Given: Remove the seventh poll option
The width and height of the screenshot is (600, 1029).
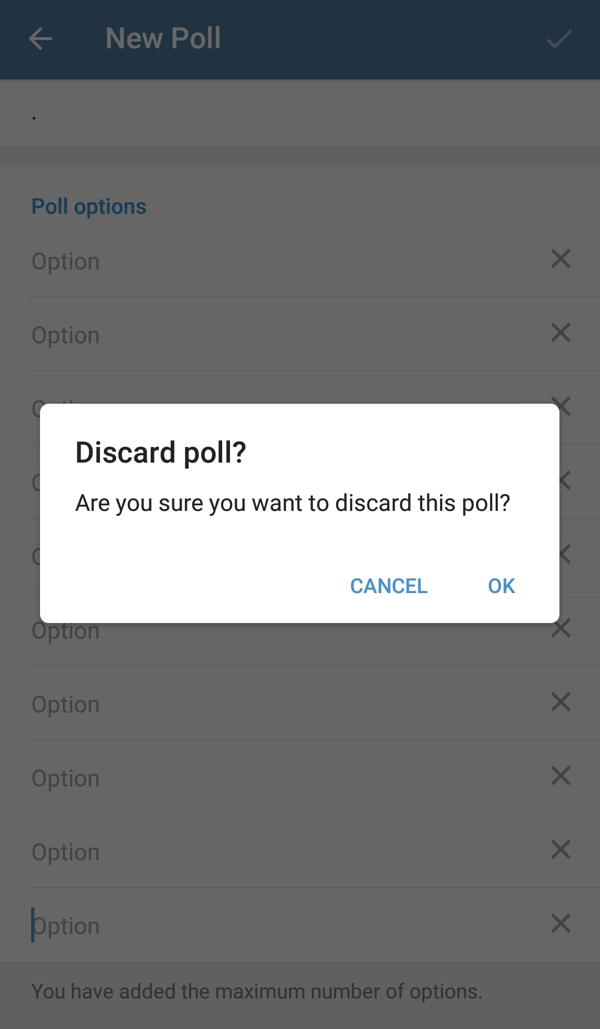Looking at the screenshot, I should coord(560,702).
